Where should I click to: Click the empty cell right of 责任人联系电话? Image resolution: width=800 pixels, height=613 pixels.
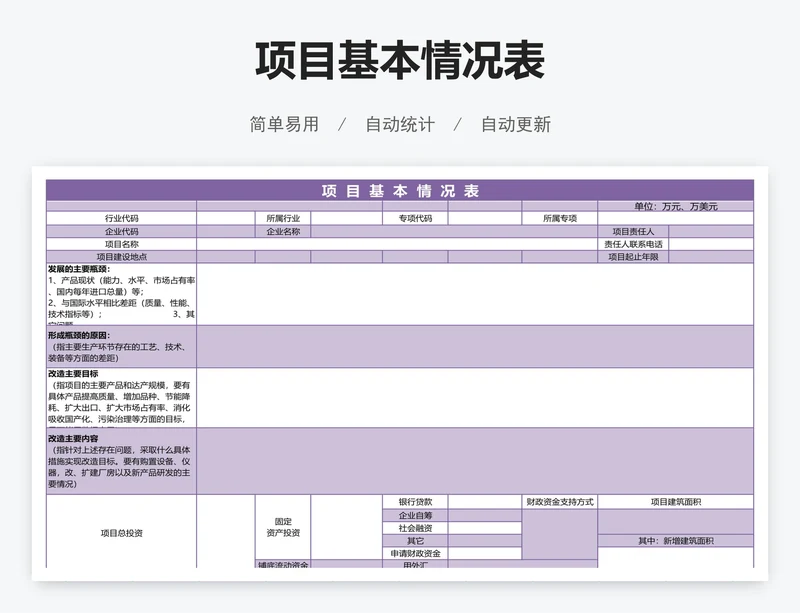711,244
